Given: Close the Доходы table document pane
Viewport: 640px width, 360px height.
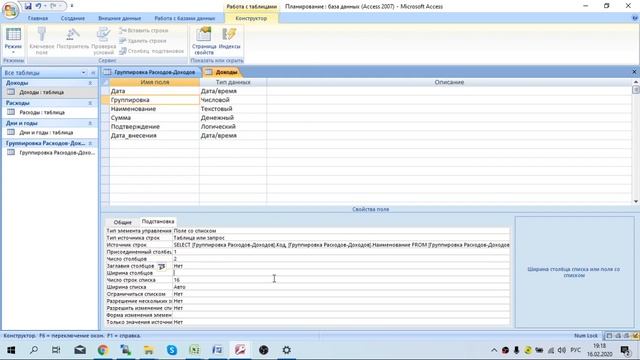Looking at the screenshot, I should click(x=634, y=72).
